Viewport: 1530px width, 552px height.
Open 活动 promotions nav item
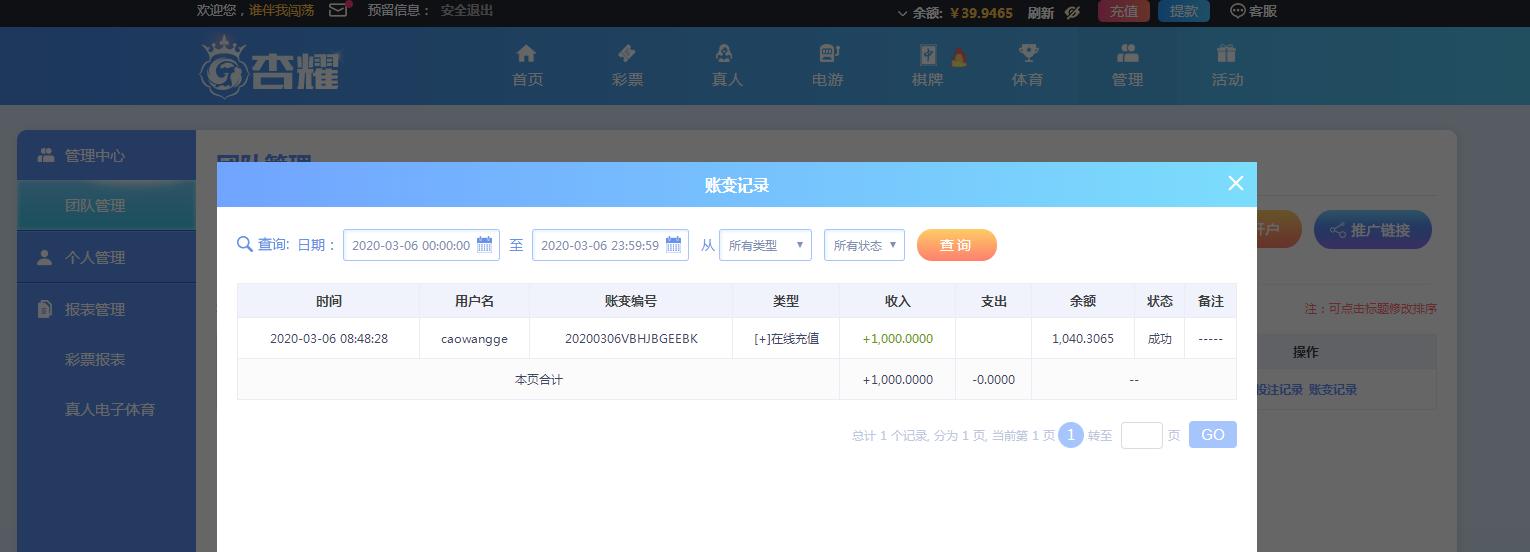click(x=1227, y=66)
